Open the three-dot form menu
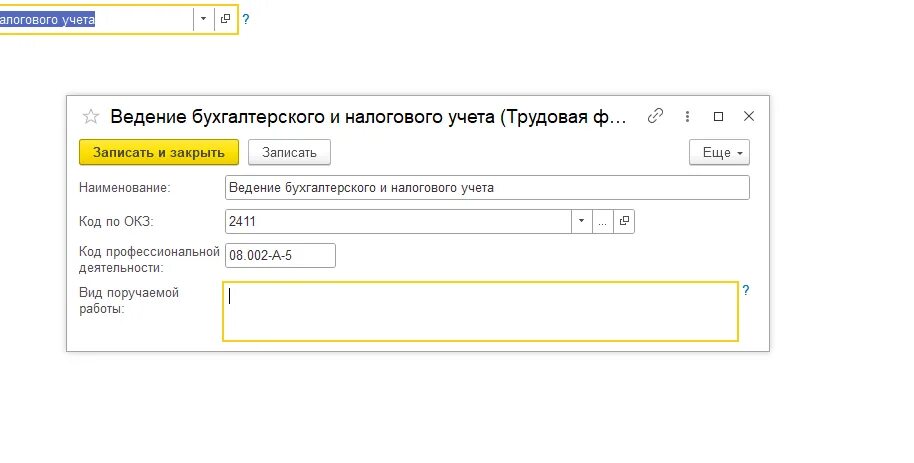This screenshot has width=914, height=463. click(x=687, y=117)
